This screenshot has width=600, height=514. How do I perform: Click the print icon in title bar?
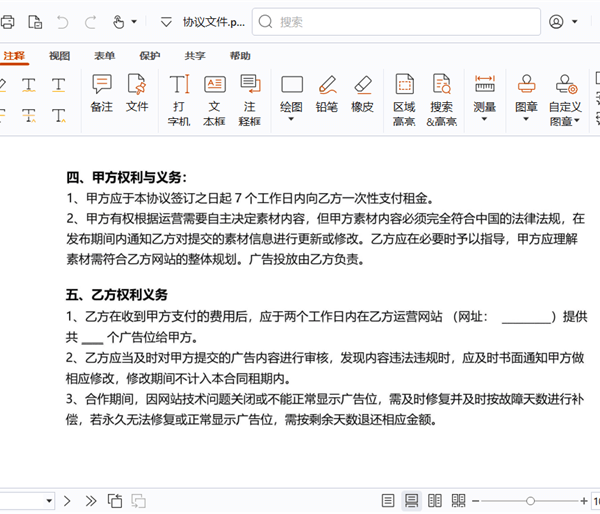coord(8,22)
